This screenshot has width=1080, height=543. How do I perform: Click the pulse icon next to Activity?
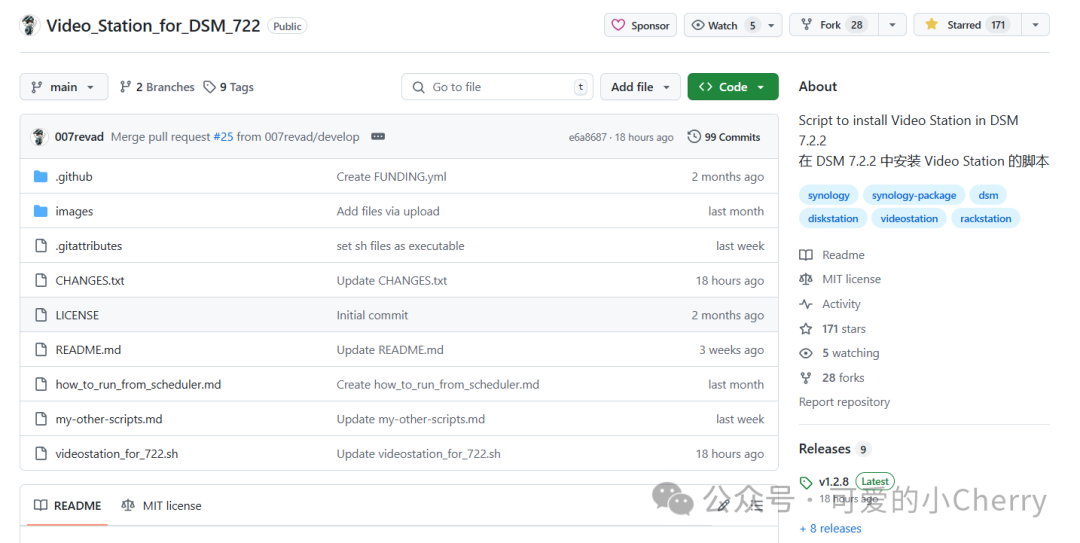coord(806,304)
